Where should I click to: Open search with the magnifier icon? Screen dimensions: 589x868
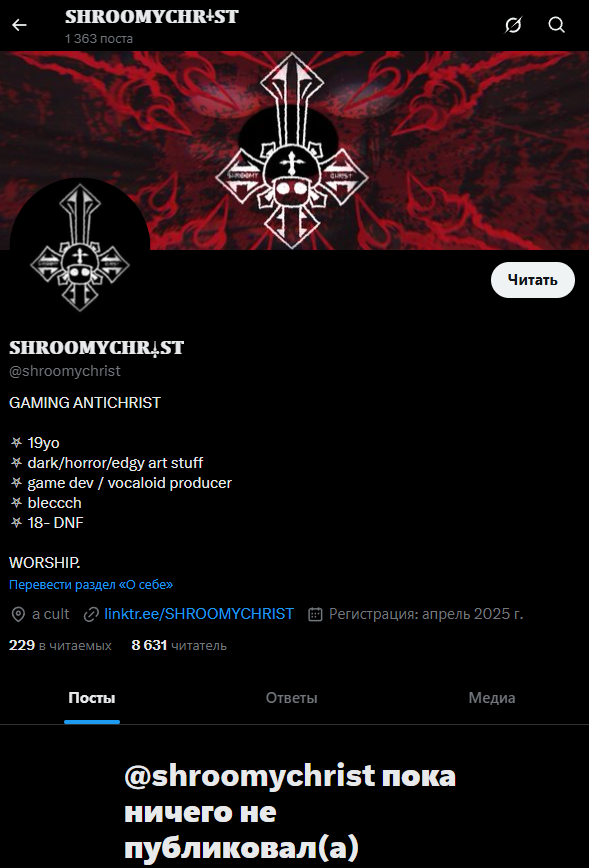tap(556, 25)
